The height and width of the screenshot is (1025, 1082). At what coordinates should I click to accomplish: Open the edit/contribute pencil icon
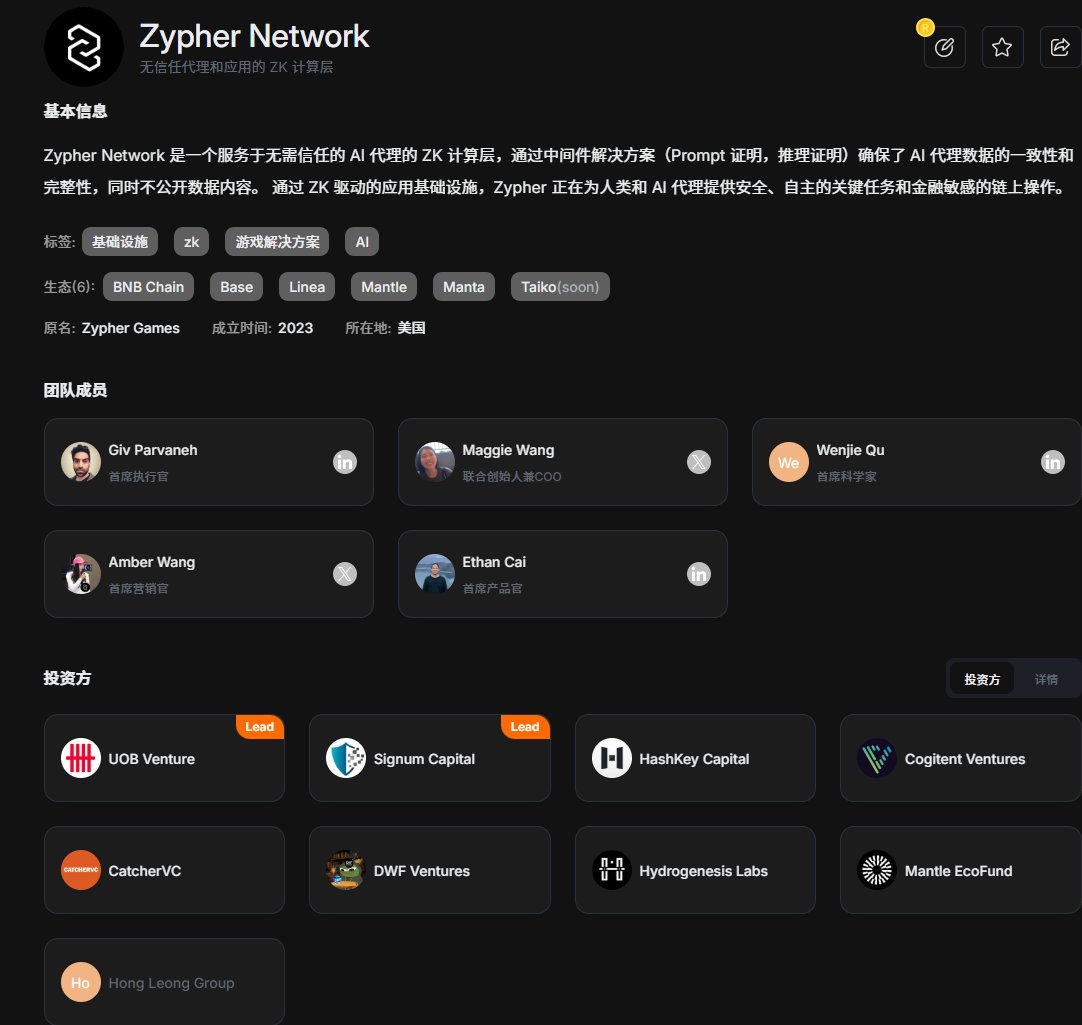coord(944,47)
